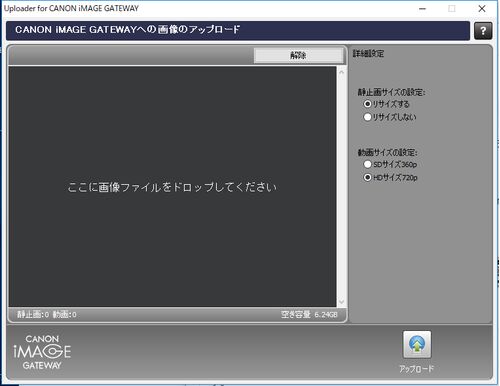
Task: Click the disabled maximize window button
Action: pos(452,9)
